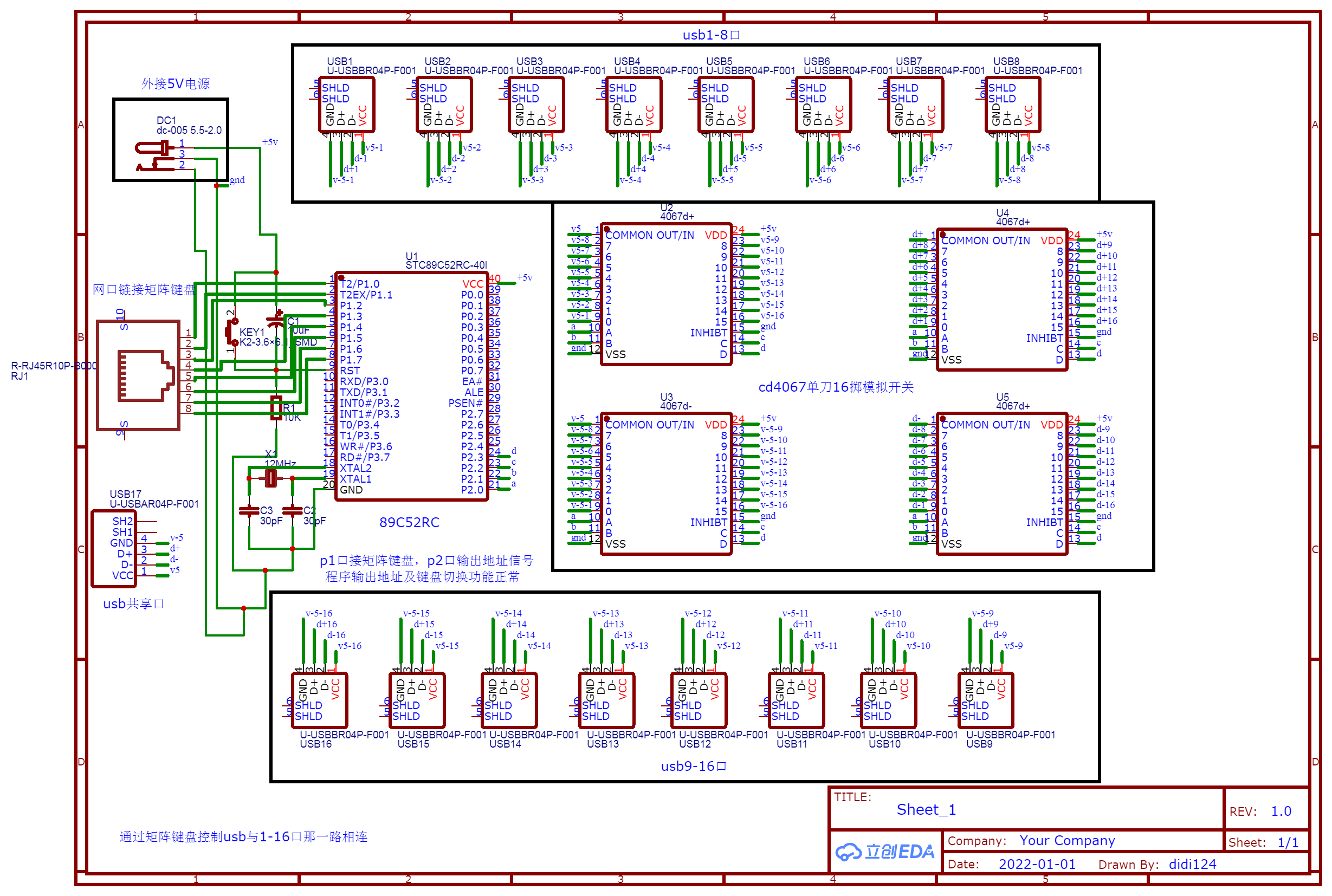This screenshot has width=1332, height=896.
Task: Click the 'v5-1' net label under USB1
Action: (374, 147)
